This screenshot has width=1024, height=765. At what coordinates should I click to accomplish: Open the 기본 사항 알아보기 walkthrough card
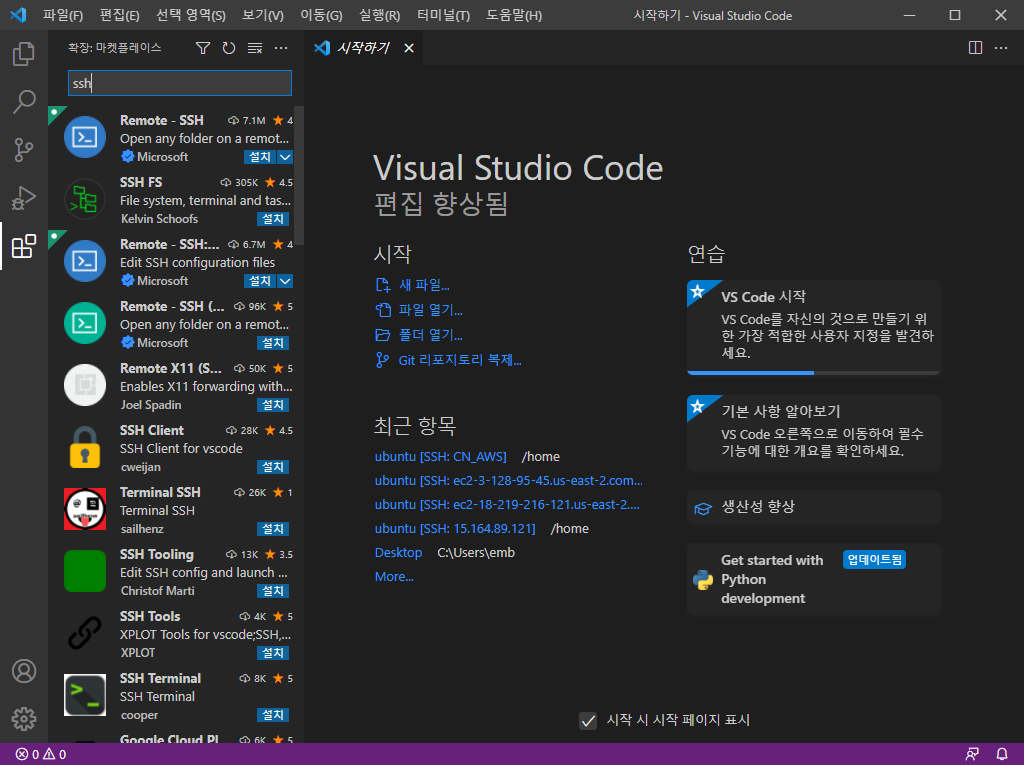[814, 433]
